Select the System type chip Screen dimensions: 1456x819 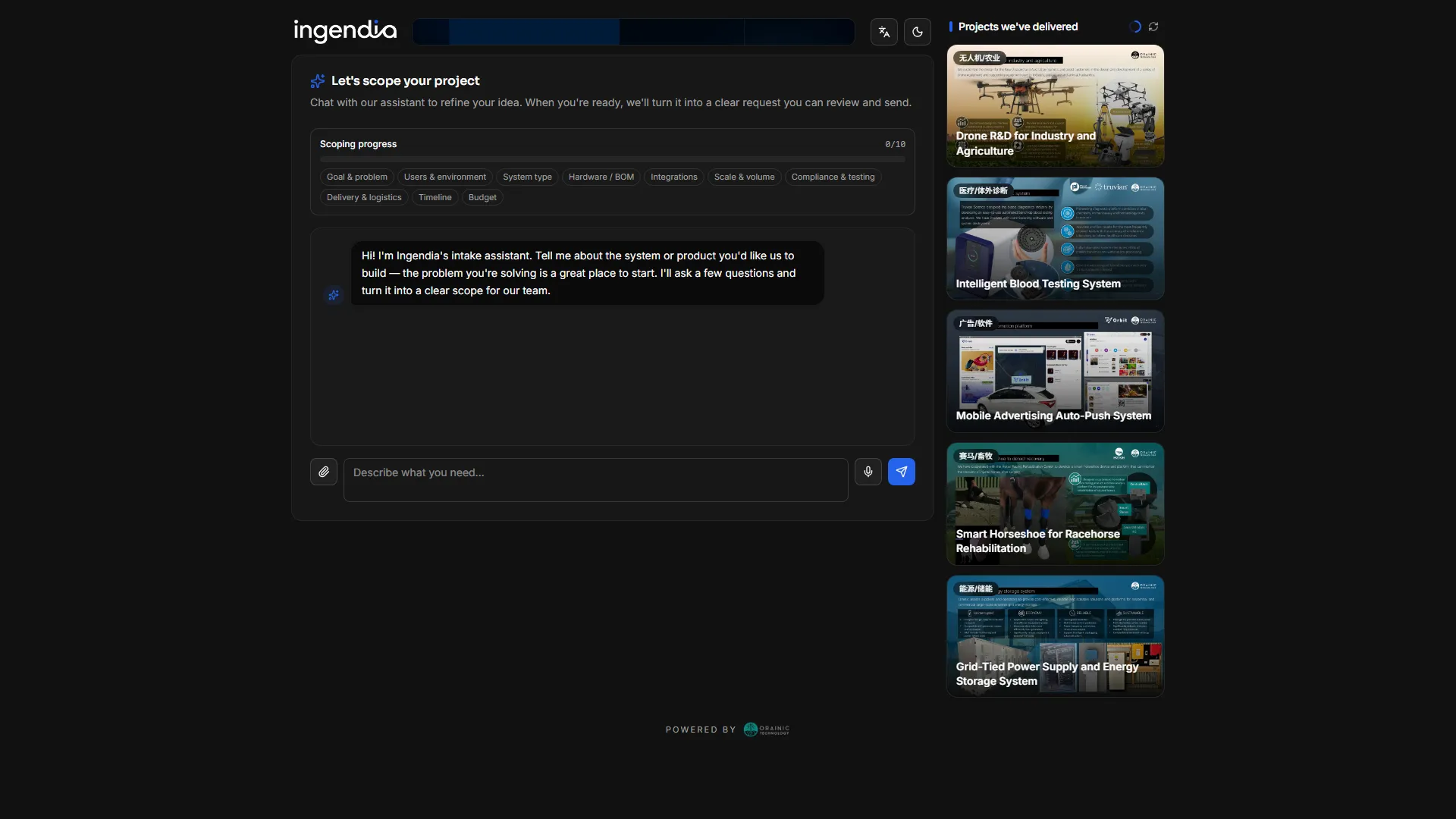(527, 177)
